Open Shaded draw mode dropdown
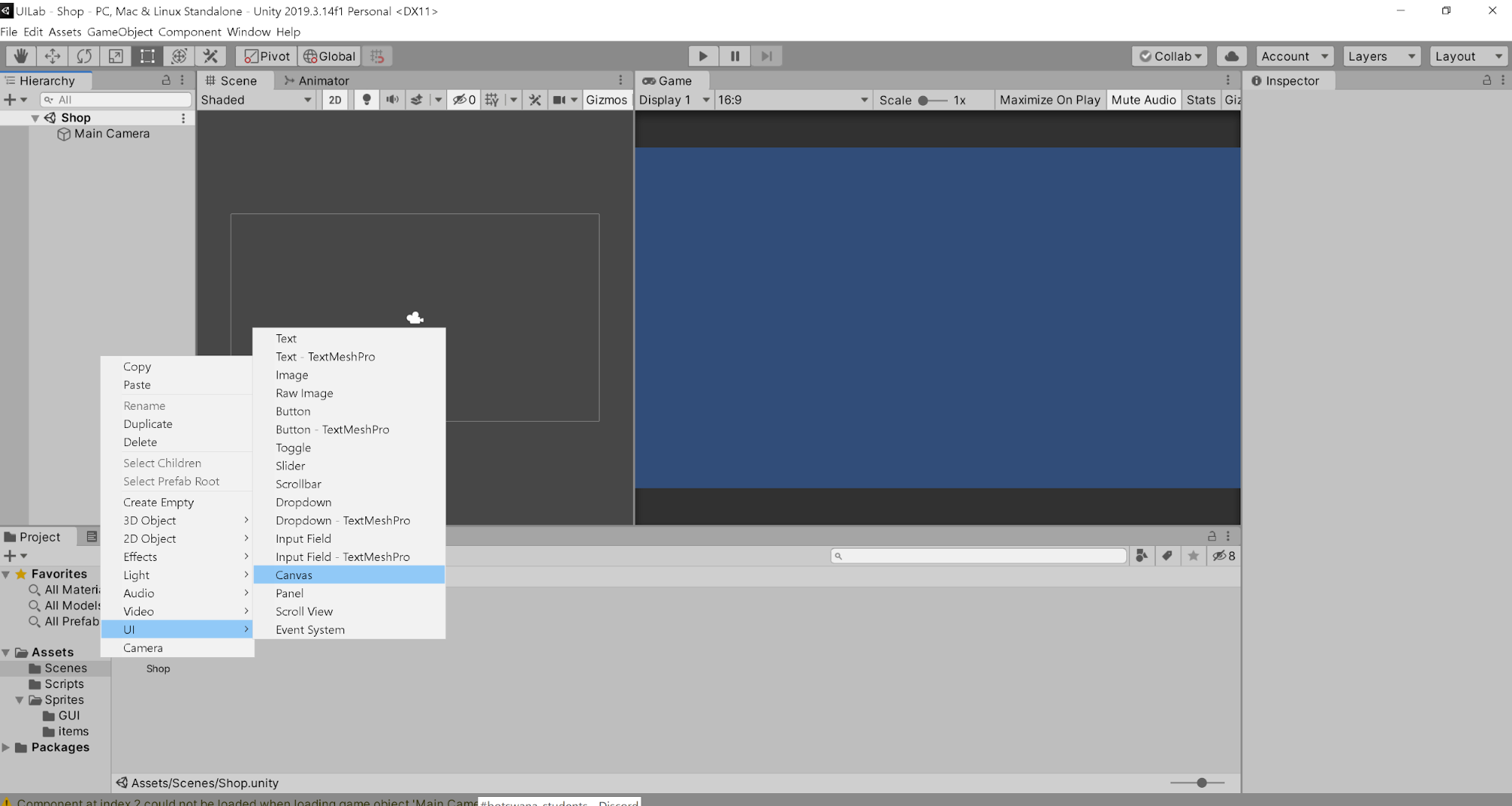The image size is (1512, 806). [256, 100]
